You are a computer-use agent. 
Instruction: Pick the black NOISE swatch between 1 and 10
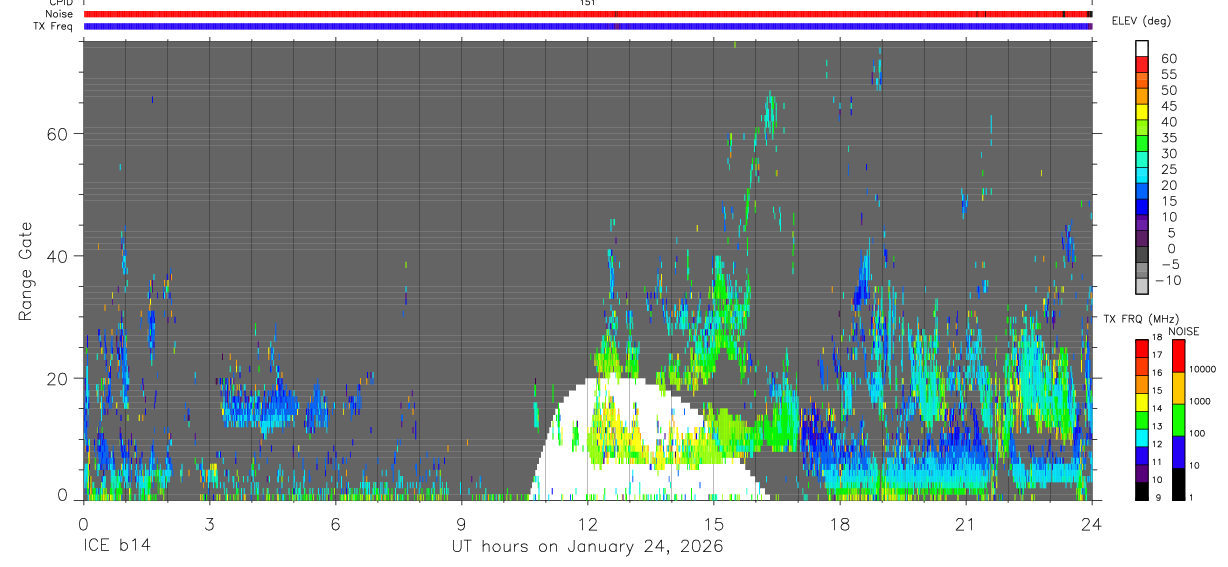[x=1179, y=483]
